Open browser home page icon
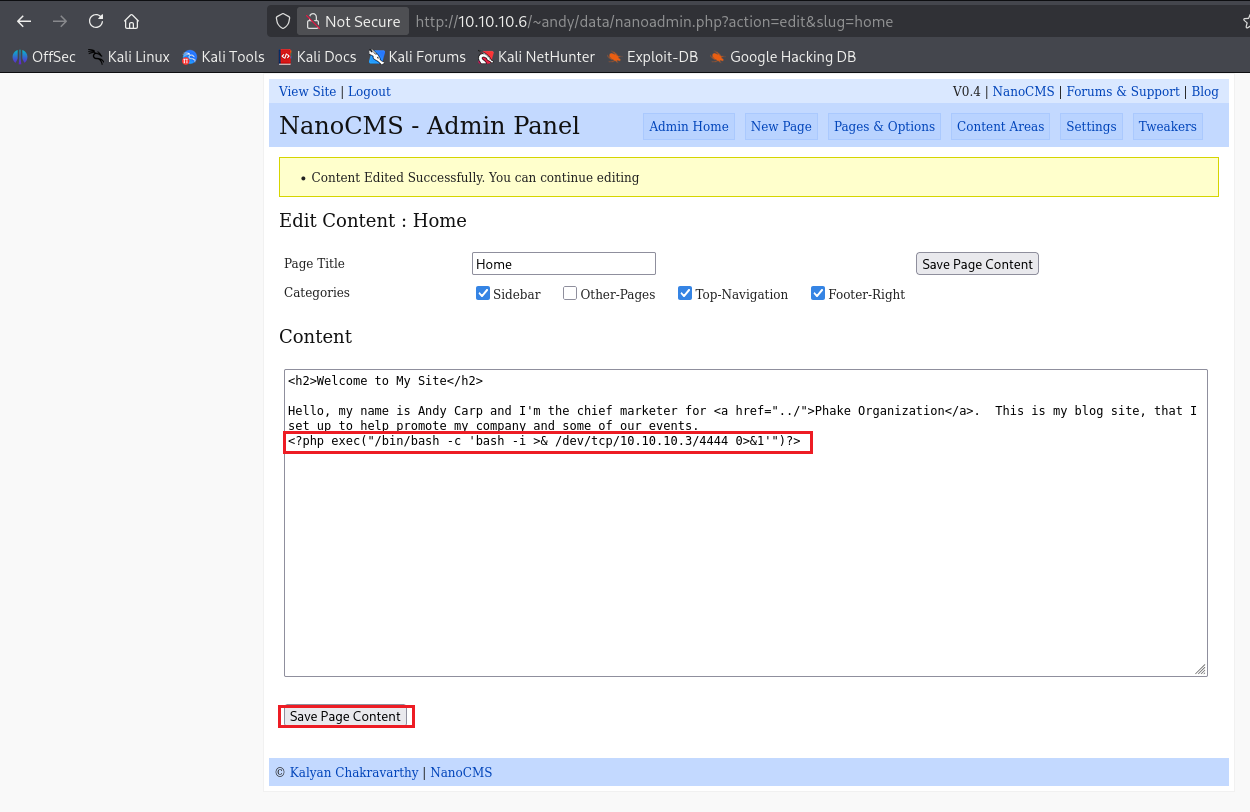Screen dimensions: 1250x812 (x=131, y=21)
